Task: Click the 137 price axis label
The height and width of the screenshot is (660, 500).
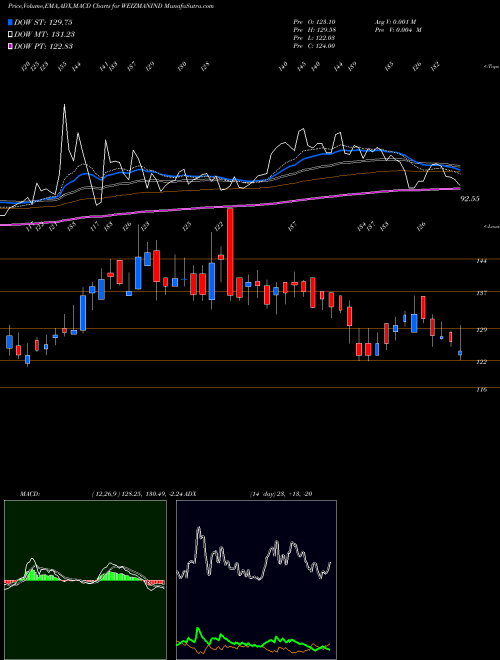Action: click(481, 293)
